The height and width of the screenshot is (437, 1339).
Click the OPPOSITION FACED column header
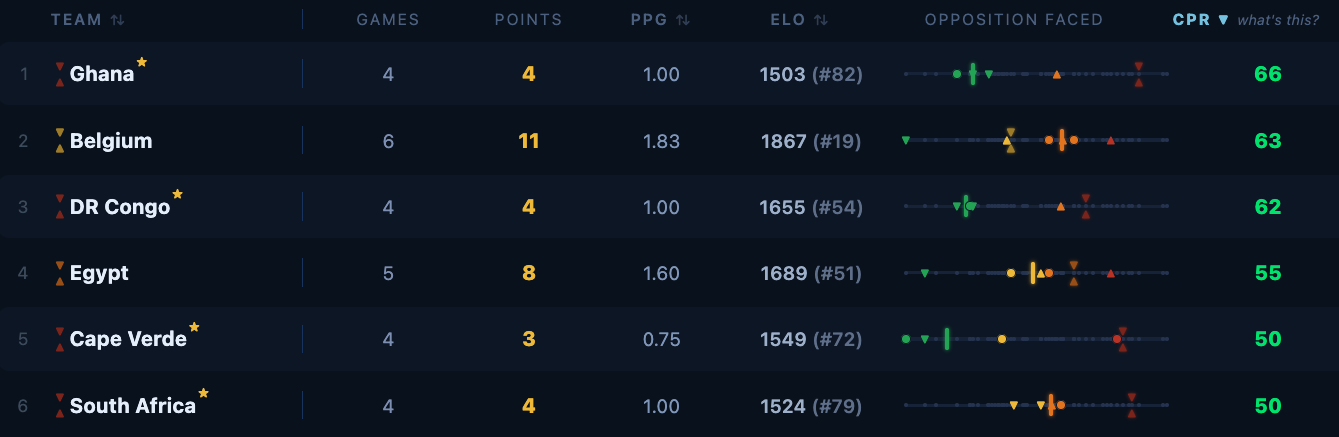point(1014,20)
